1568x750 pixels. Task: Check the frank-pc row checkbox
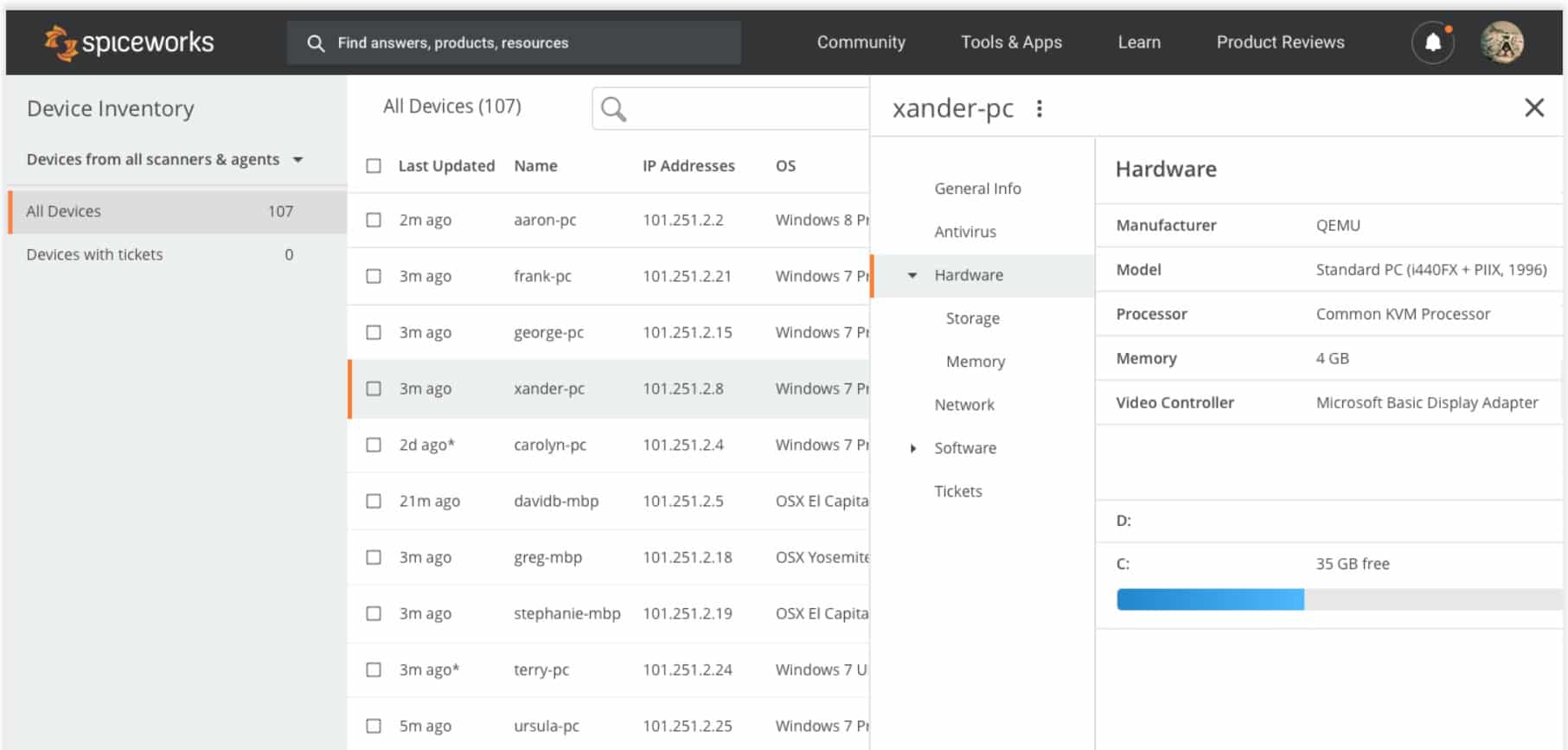click(x=374, y=276)
